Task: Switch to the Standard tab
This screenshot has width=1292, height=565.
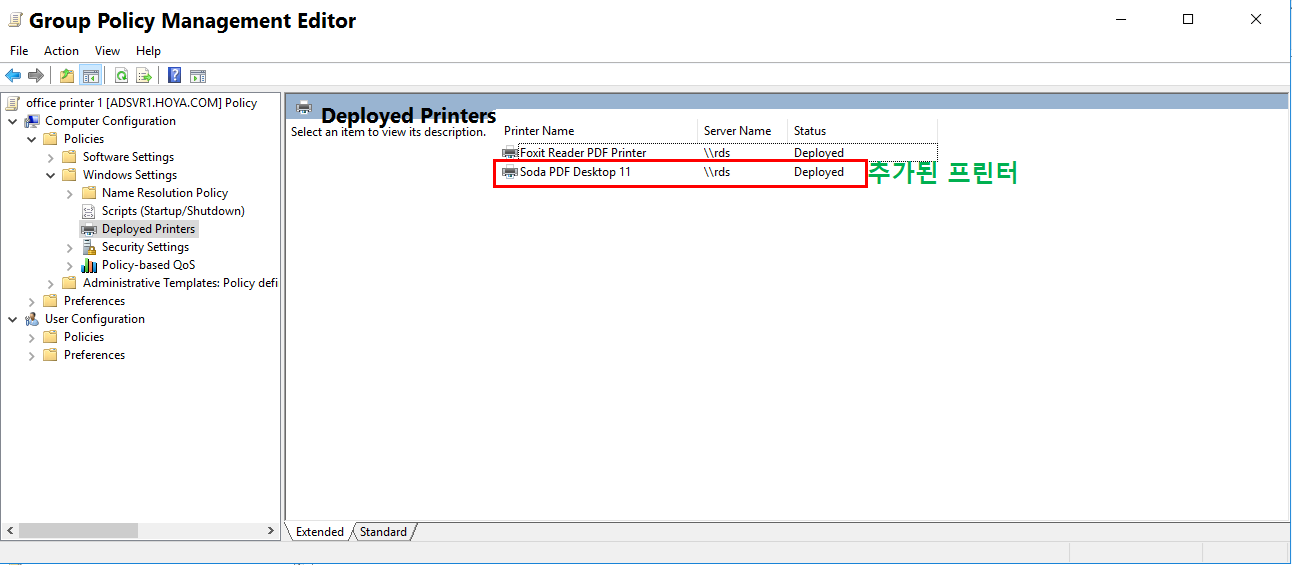Action: [x=383, y=532]
